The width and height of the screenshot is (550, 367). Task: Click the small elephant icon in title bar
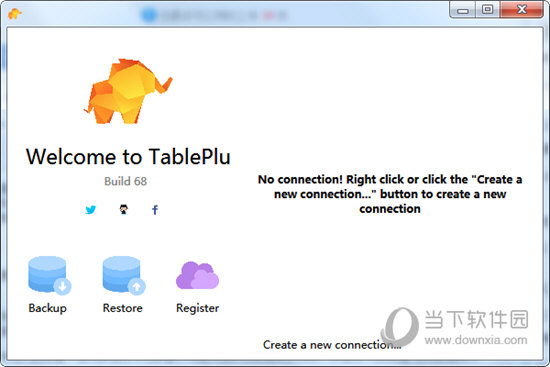click(x=14, y=14)
